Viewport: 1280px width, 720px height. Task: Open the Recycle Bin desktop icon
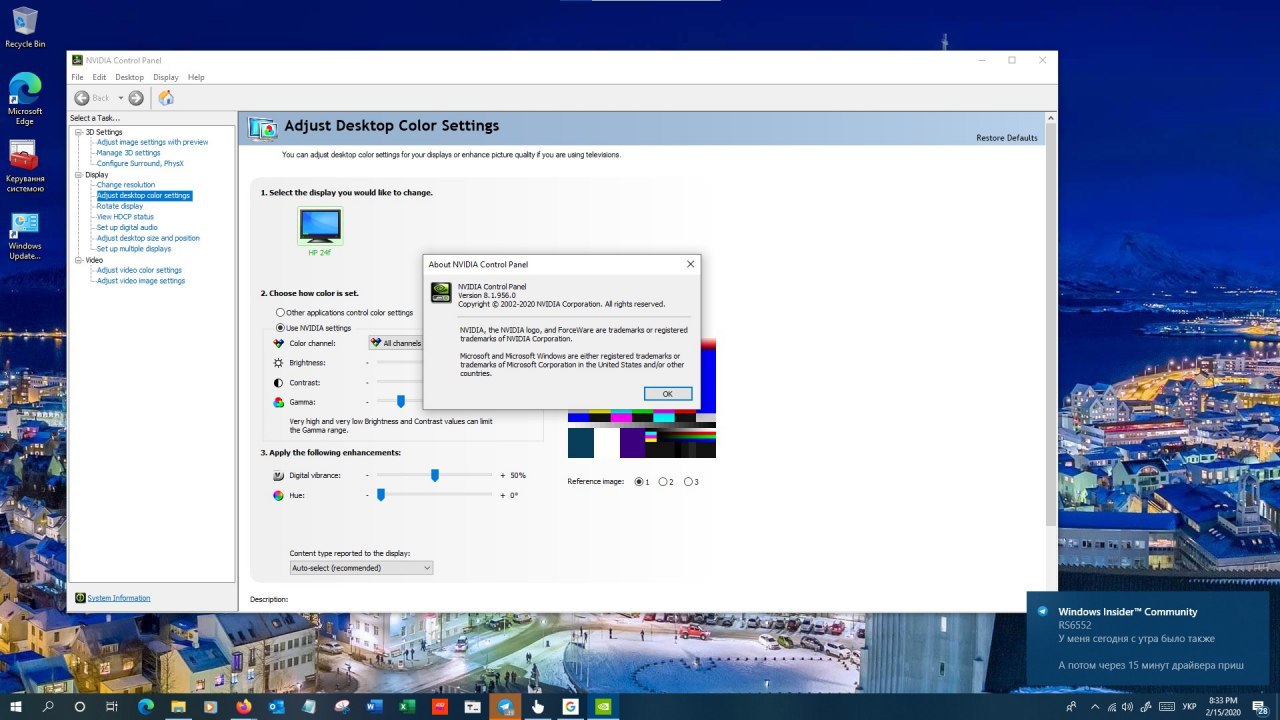(25, 28)
